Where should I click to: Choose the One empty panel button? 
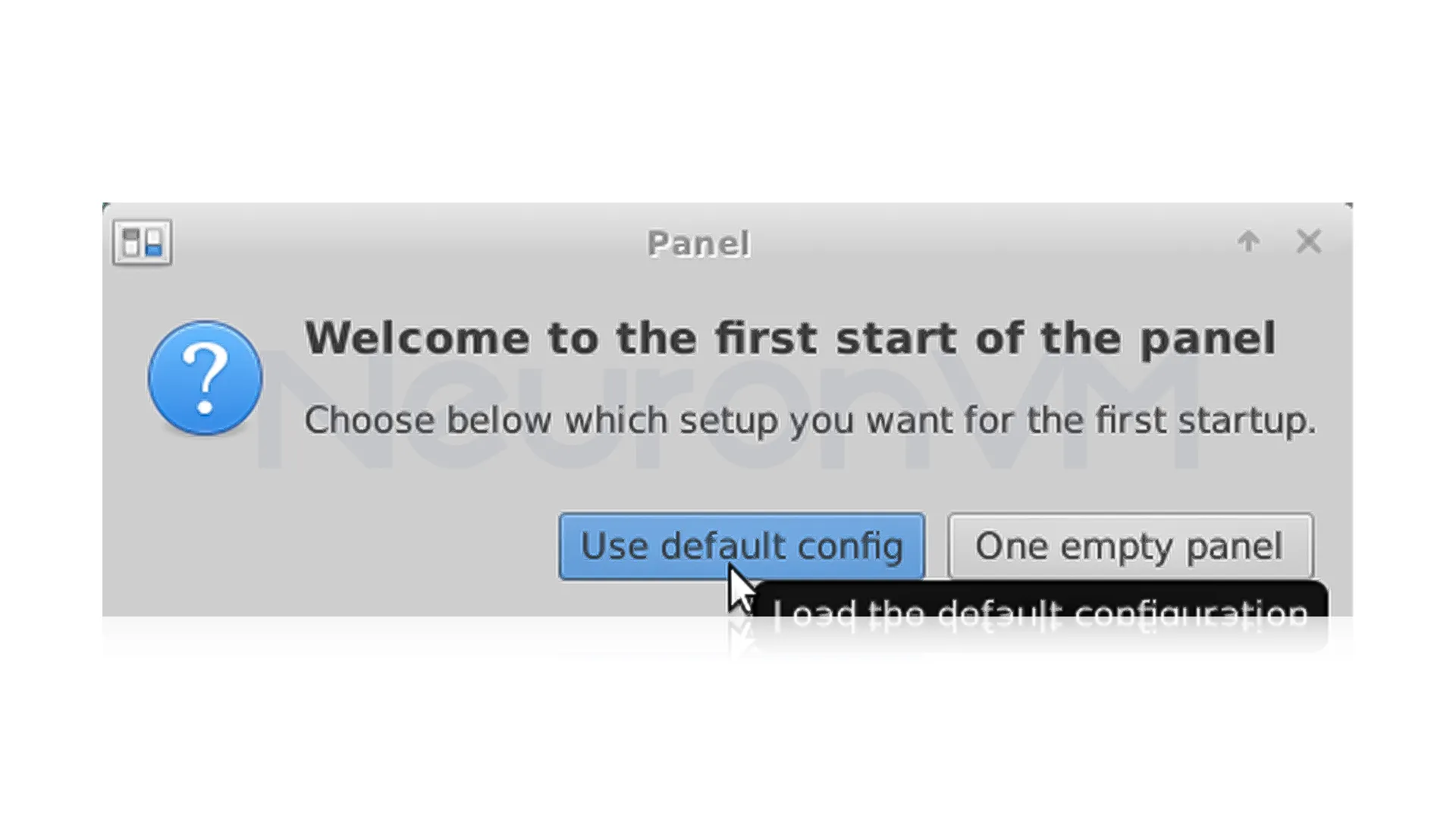click(x=1129, y=546)
